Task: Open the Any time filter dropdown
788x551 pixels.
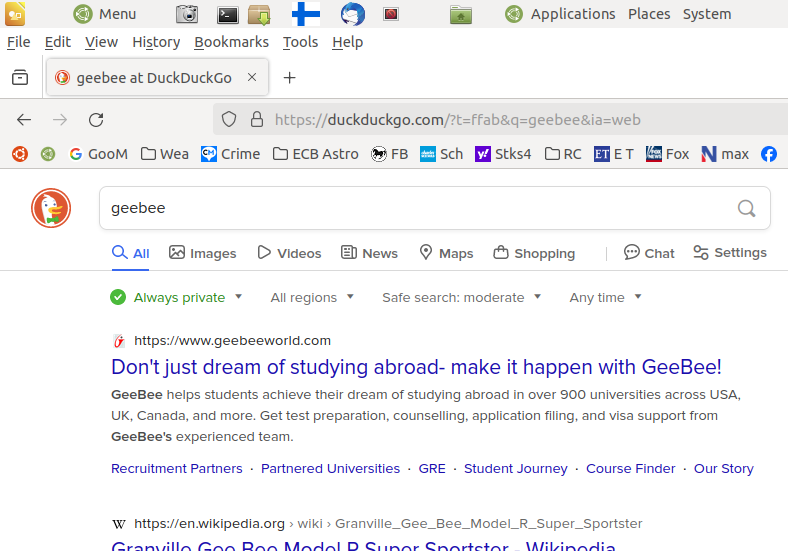Action: click(606, 298)
